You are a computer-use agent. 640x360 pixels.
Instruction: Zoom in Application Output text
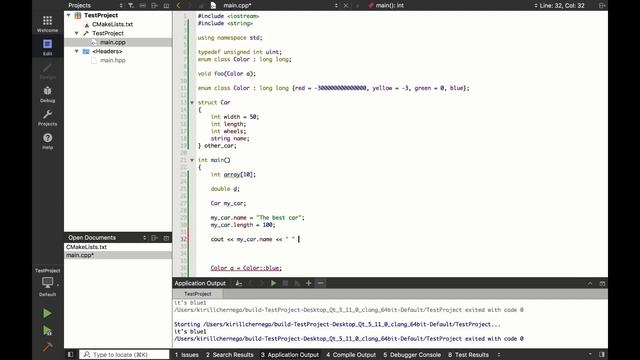point(309,283)
